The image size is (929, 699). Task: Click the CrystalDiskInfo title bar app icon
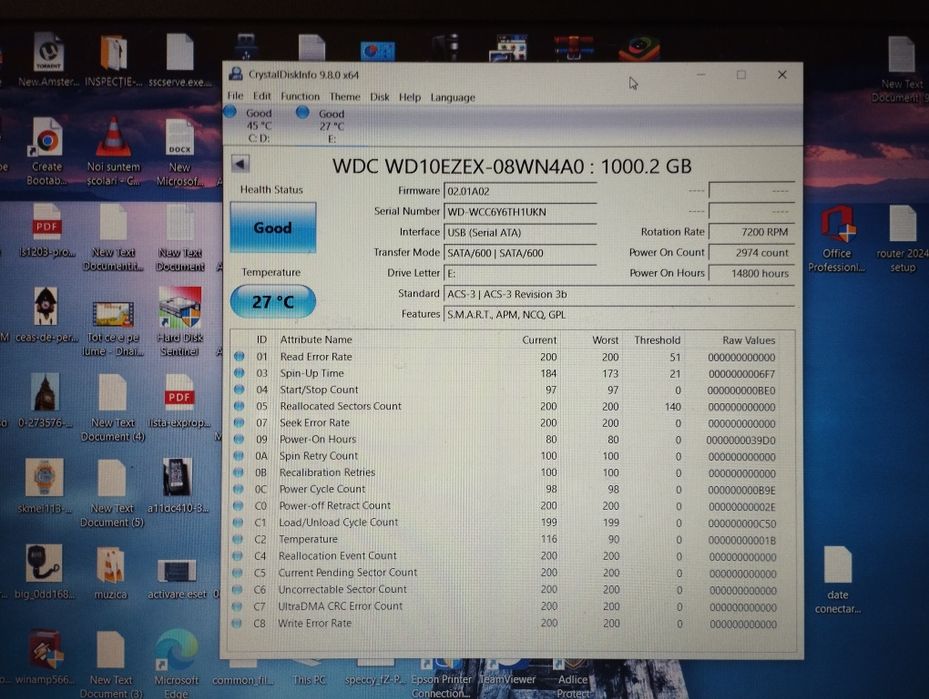[x=236, y=74]
